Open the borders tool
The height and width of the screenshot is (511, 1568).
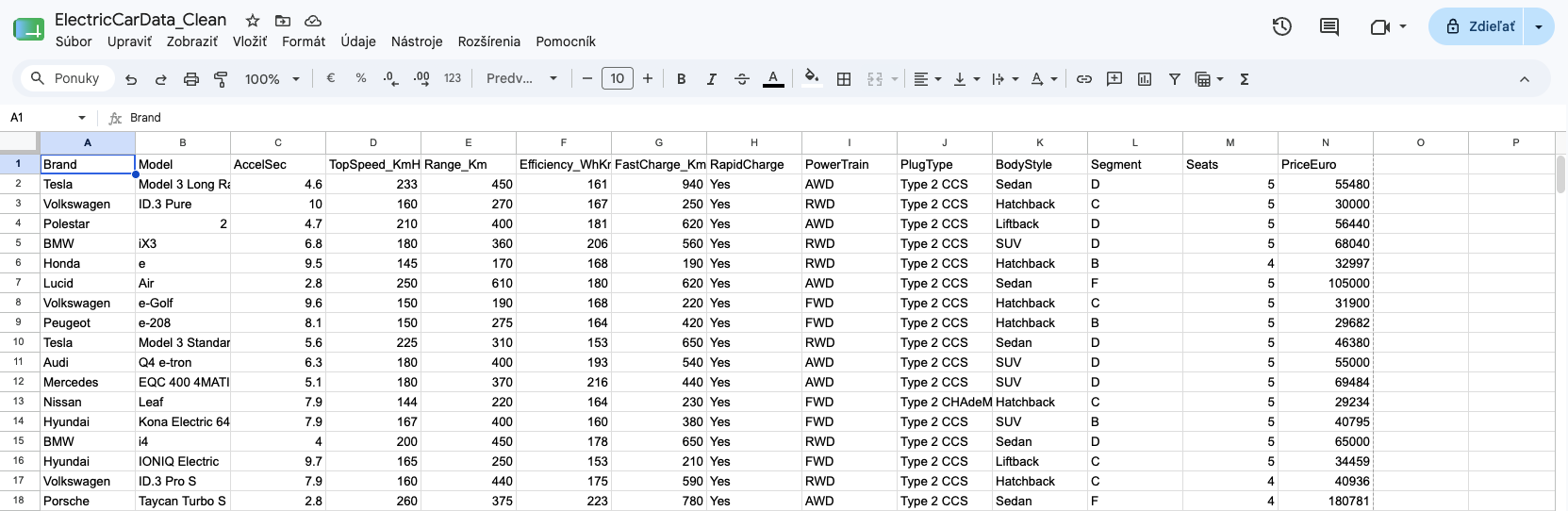click(844, 79)
